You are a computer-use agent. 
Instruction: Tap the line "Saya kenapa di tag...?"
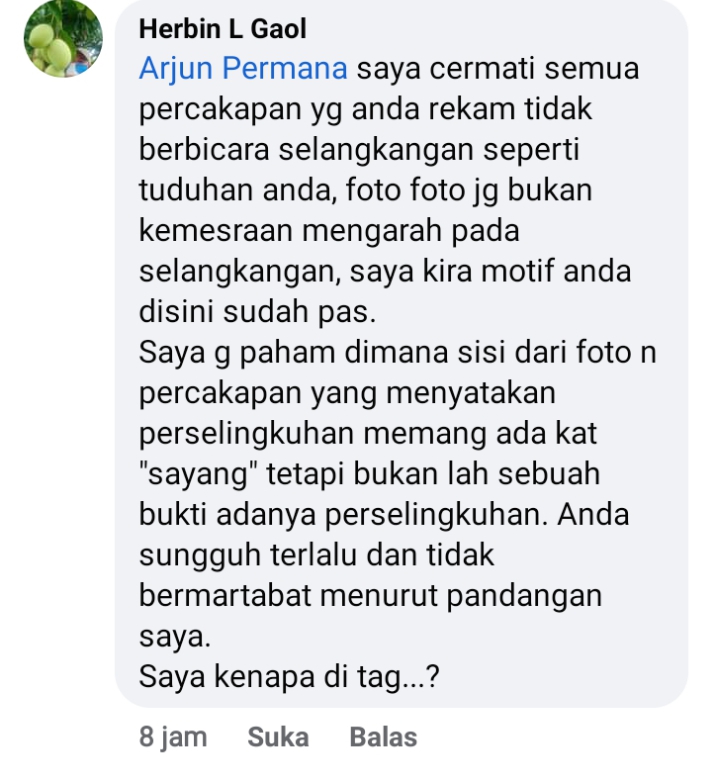click(x=289, y=677)
